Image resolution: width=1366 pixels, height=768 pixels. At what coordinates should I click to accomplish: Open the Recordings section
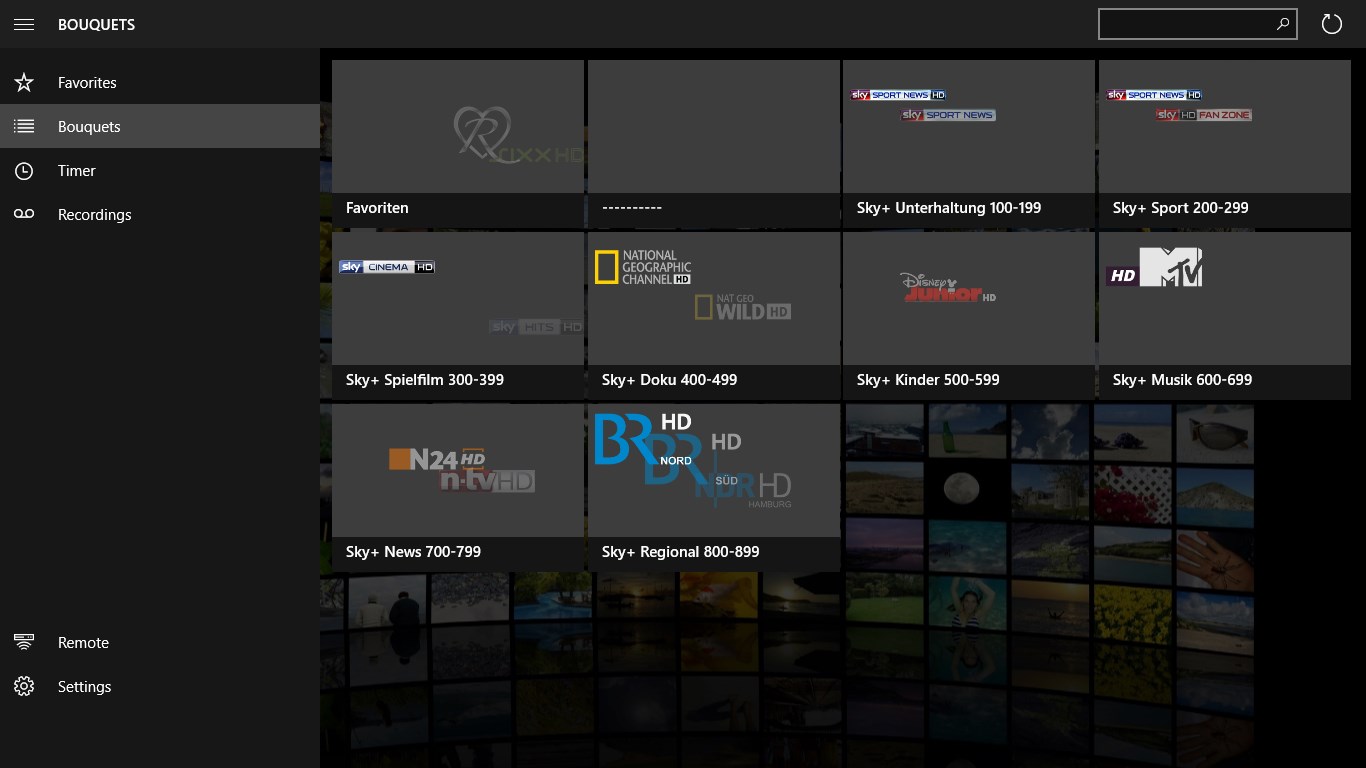tap(160, 215)
